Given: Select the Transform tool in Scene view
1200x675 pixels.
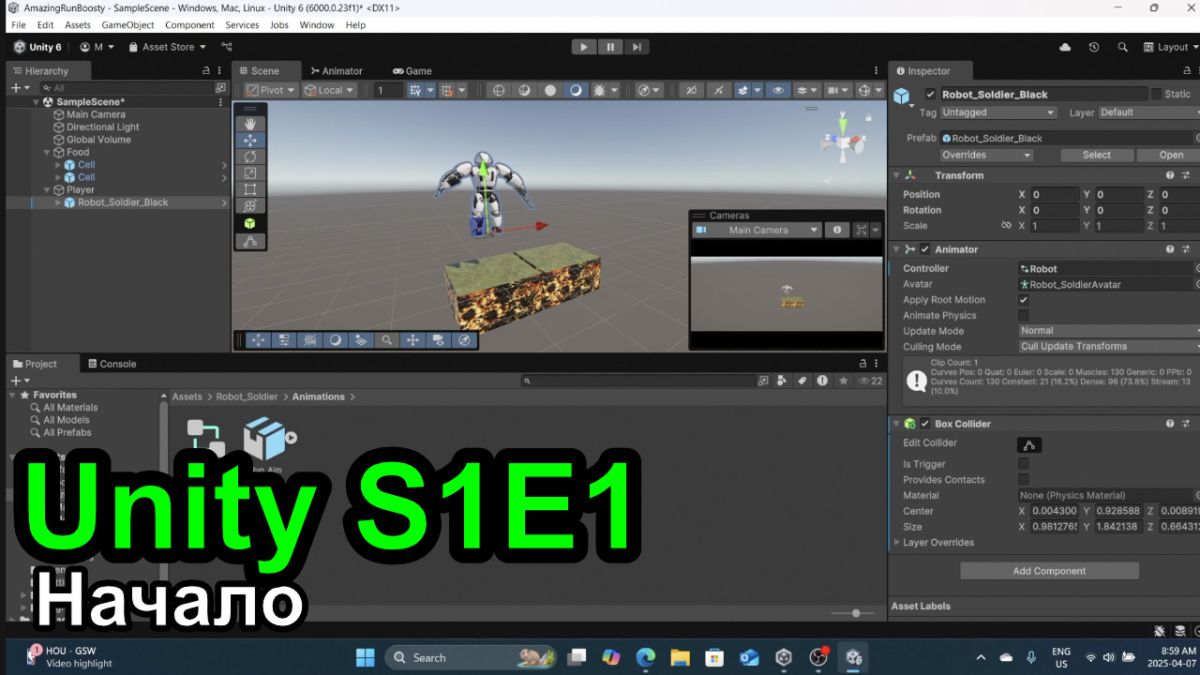Looking at the screenshot, I should point(249,206).
